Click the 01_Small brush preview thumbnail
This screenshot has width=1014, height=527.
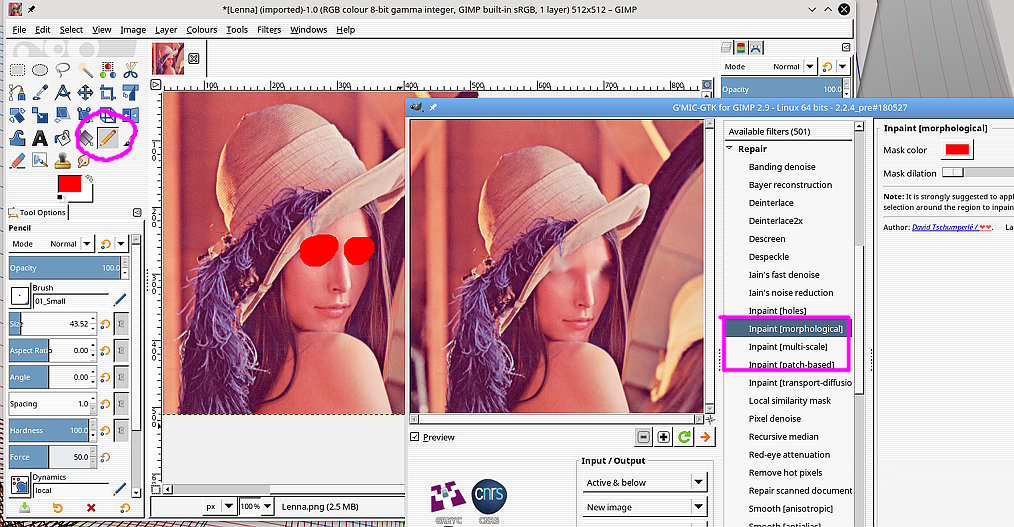[20, 296]
